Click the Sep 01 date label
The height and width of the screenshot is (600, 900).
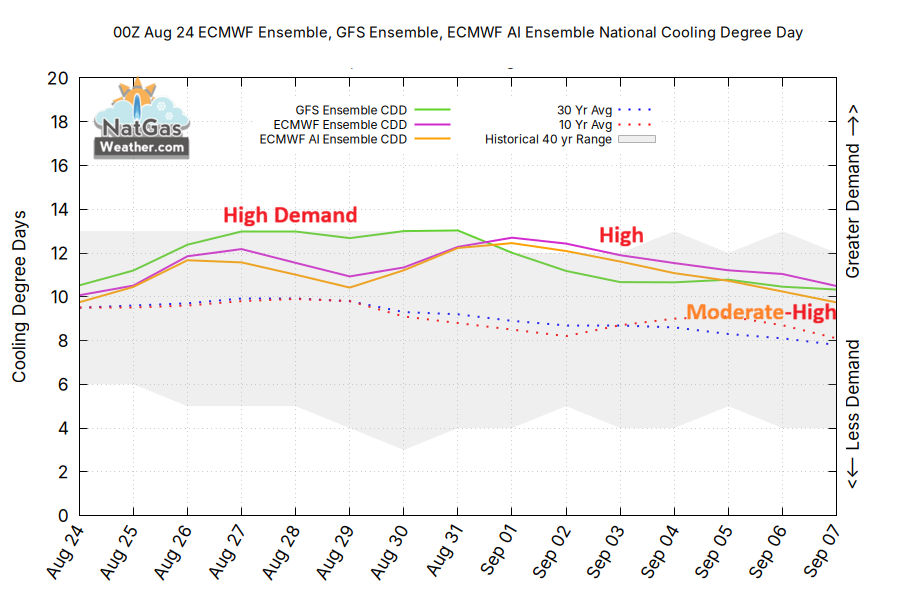(x=498, y=551)
